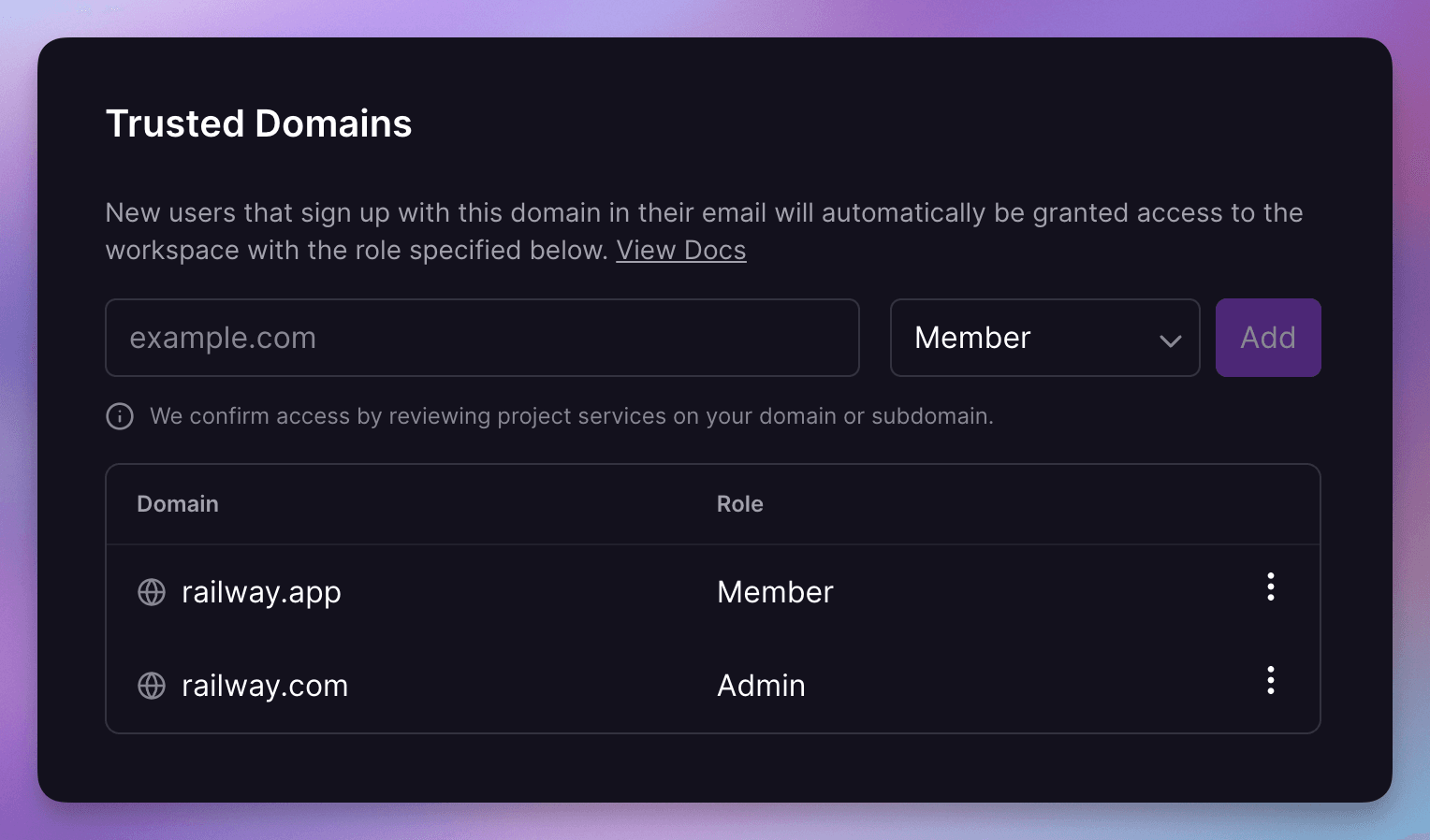The image size is (1430, 840).
Task: Open the Member role dropdown
Action: point(1043,338)
